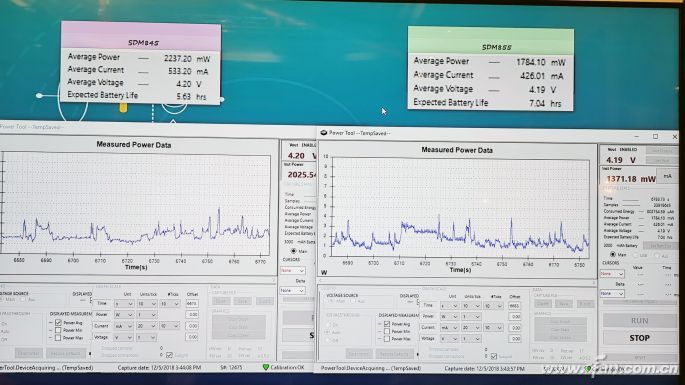Enable Power Min checkbox in right window
Viewport: 685px width, 385px height.
coord(387,332)
